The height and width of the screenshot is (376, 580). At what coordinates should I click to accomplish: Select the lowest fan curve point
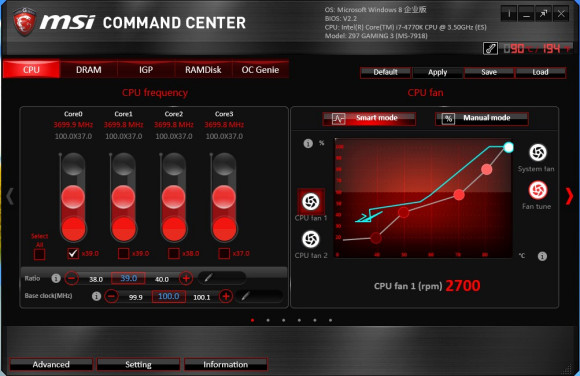tap(376, 238)
